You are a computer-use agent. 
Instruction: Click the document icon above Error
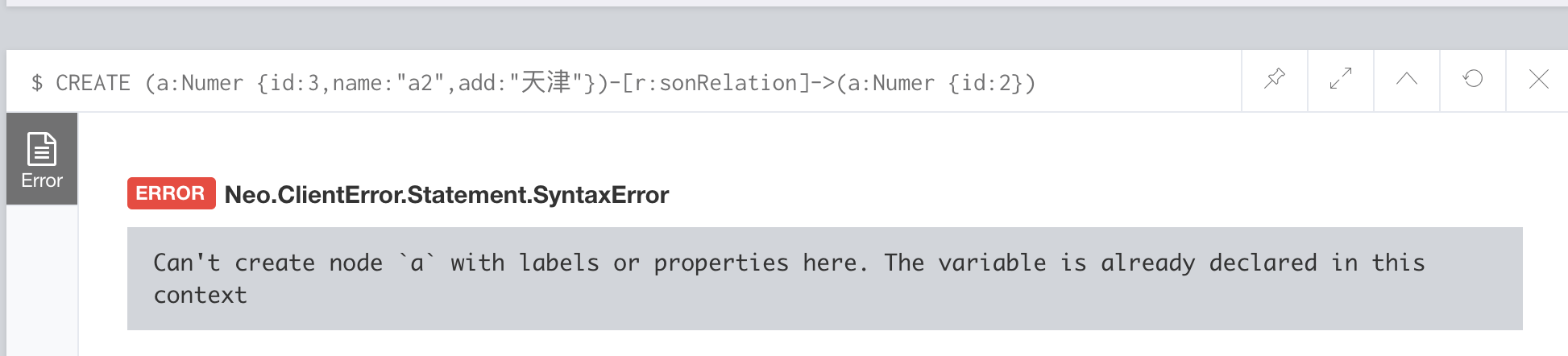(x=42, y=148)
